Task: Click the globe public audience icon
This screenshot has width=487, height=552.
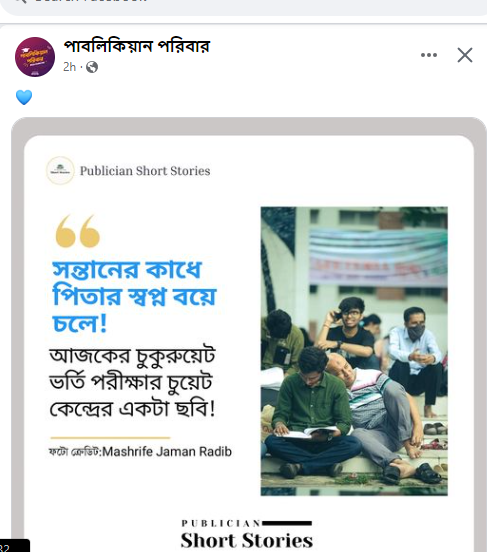Action: pyautogui.click(x=92, y=67)
